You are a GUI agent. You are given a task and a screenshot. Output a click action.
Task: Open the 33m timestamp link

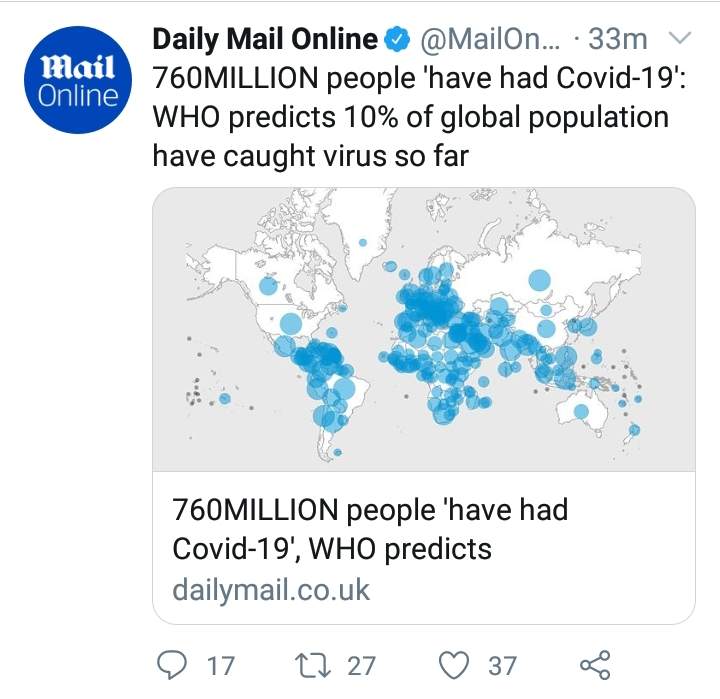618,39
